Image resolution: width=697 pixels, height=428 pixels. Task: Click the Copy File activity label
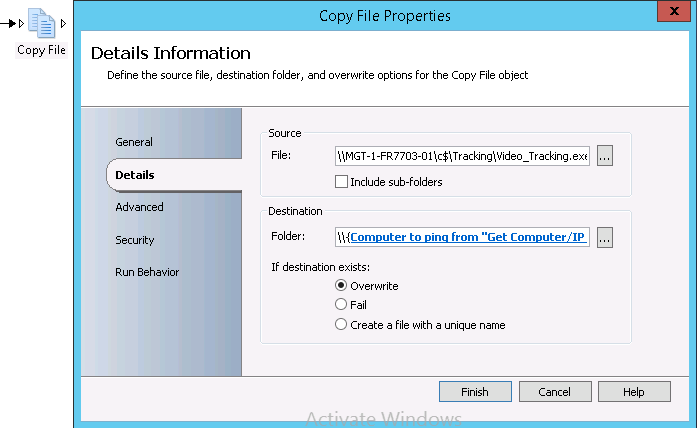click(x=41, y=50)
